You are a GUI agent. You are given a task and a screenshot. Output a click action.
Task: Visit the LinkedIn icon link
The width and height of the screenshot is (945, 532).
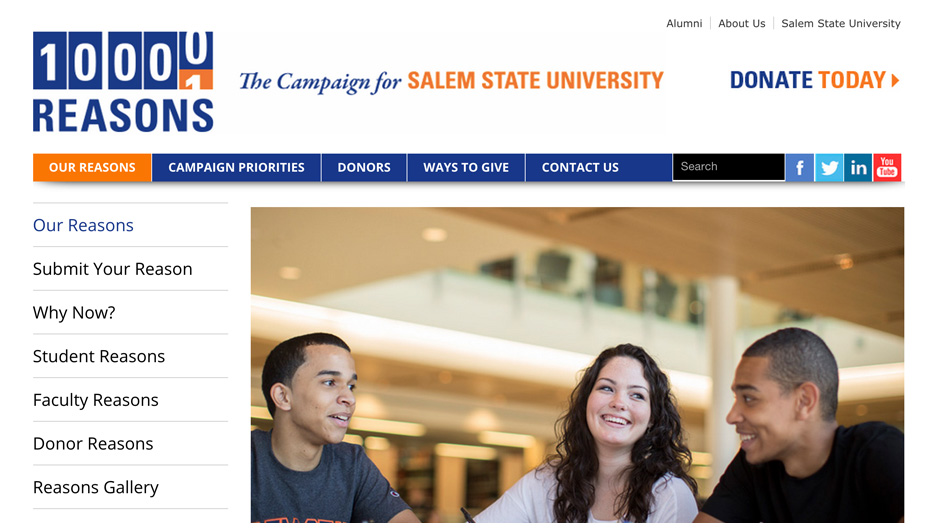[858, 167]
